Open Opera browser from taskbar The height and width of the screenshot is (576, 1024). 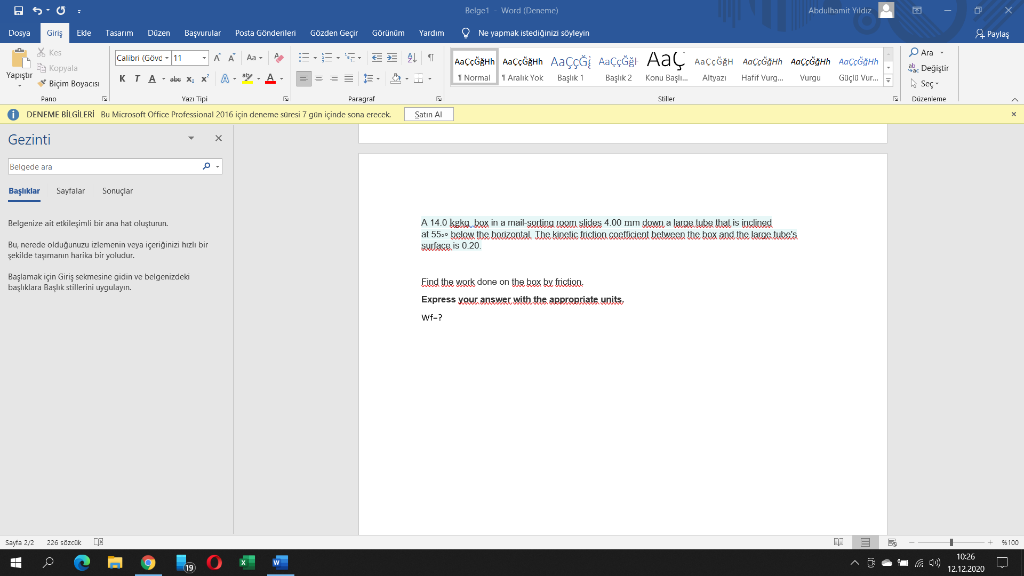pos(214,562)
